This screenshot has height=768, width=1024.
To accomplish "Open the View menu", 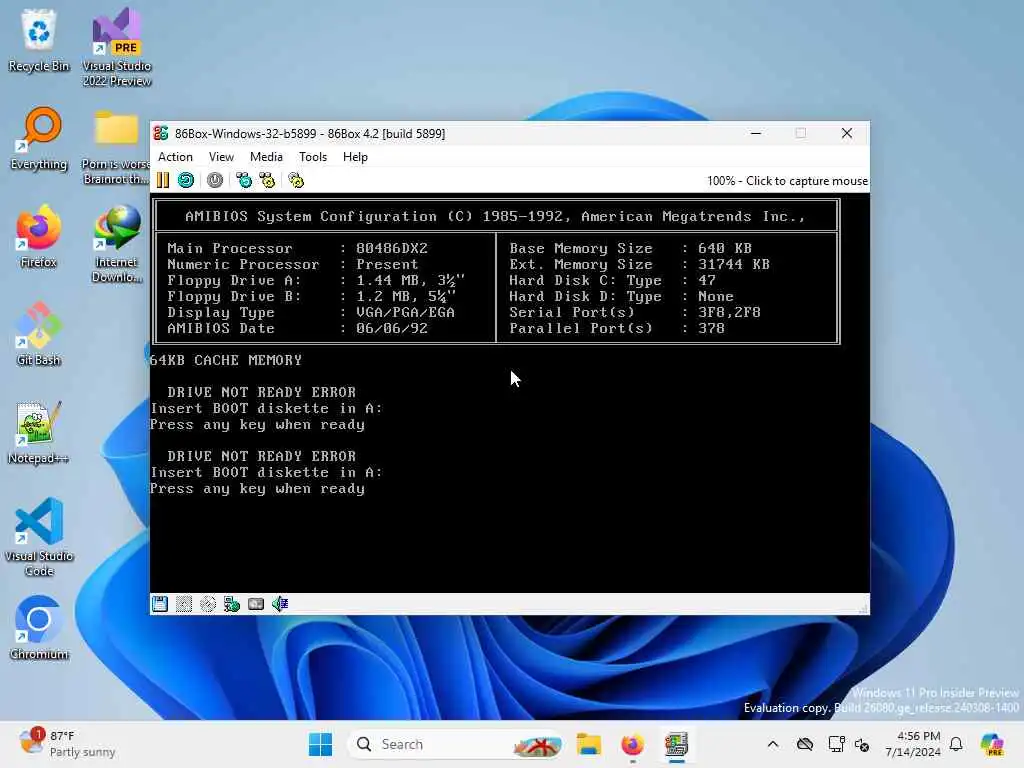I will point(221,157).
